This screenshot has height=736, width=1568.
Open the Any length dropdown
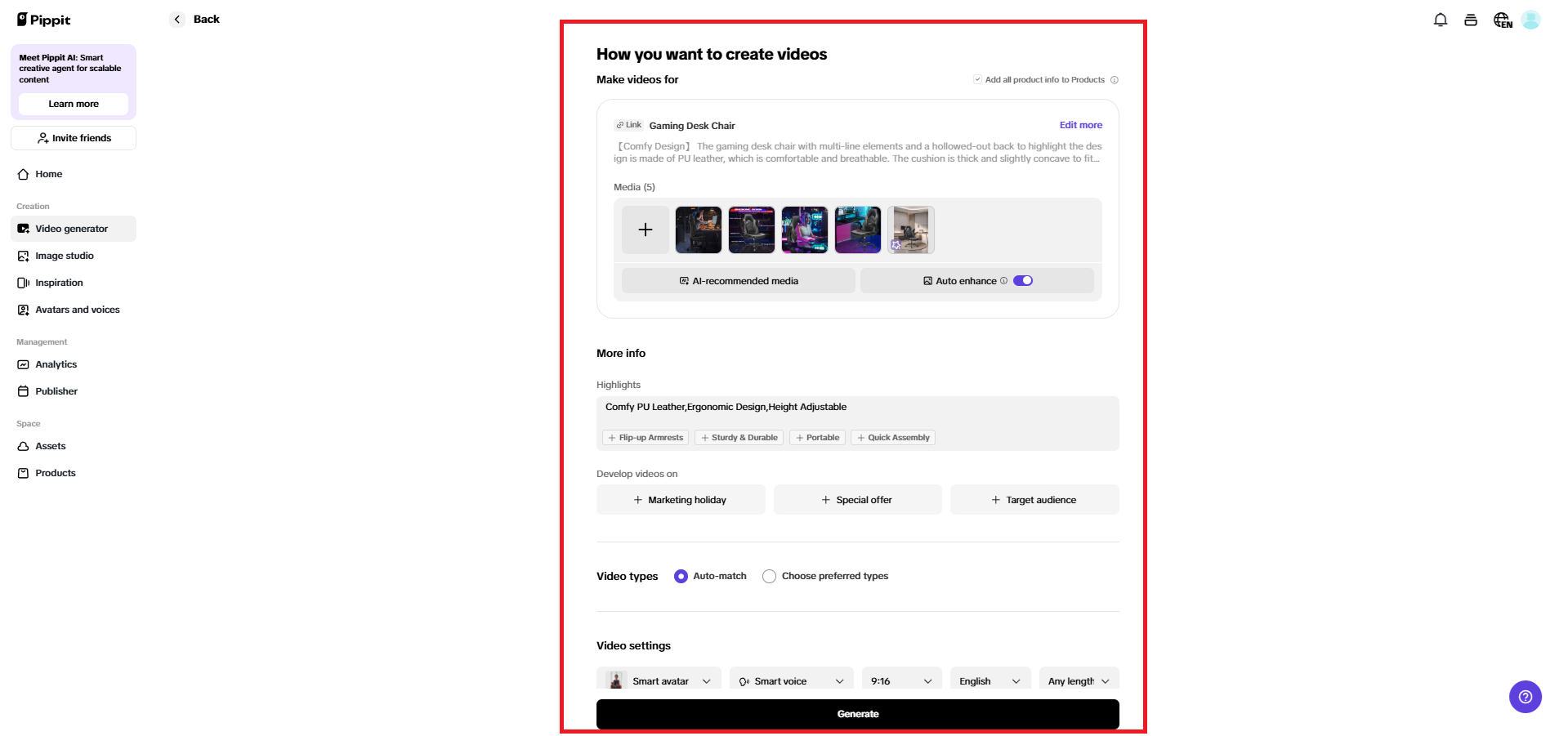point(1078,680)
